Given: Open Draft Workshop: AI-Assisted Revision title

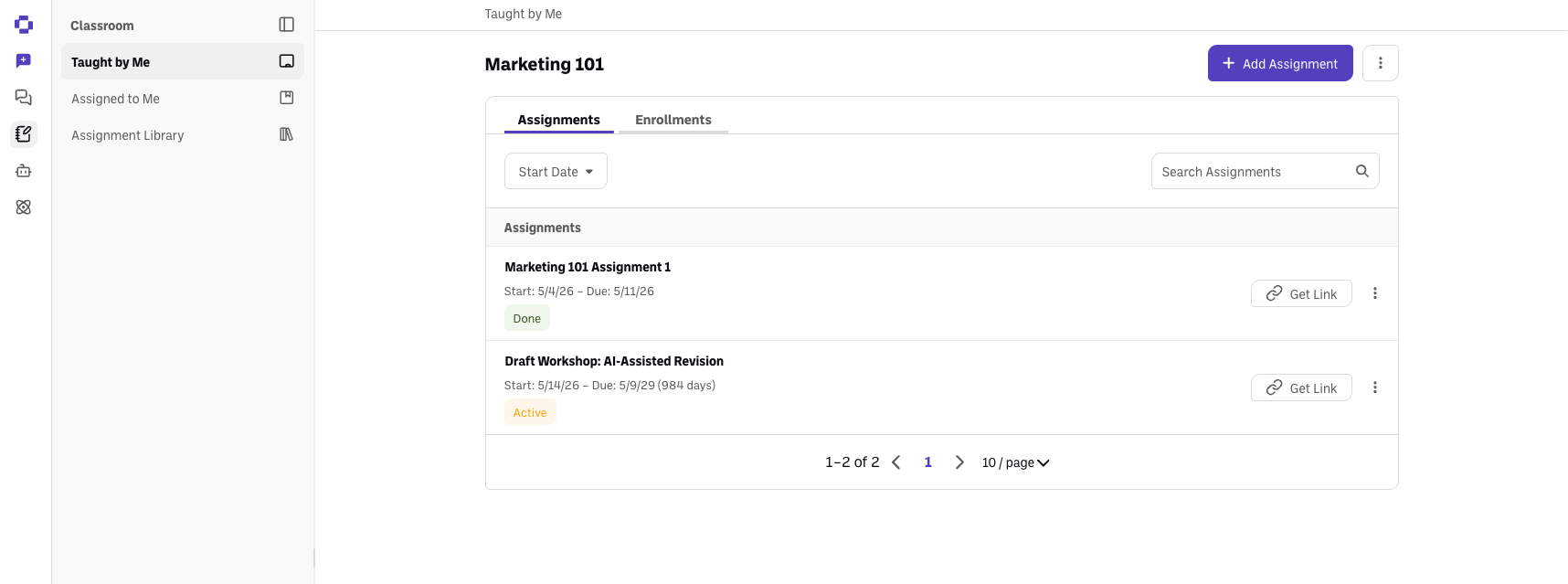Looking at the screenshot, I should (614, 361).
